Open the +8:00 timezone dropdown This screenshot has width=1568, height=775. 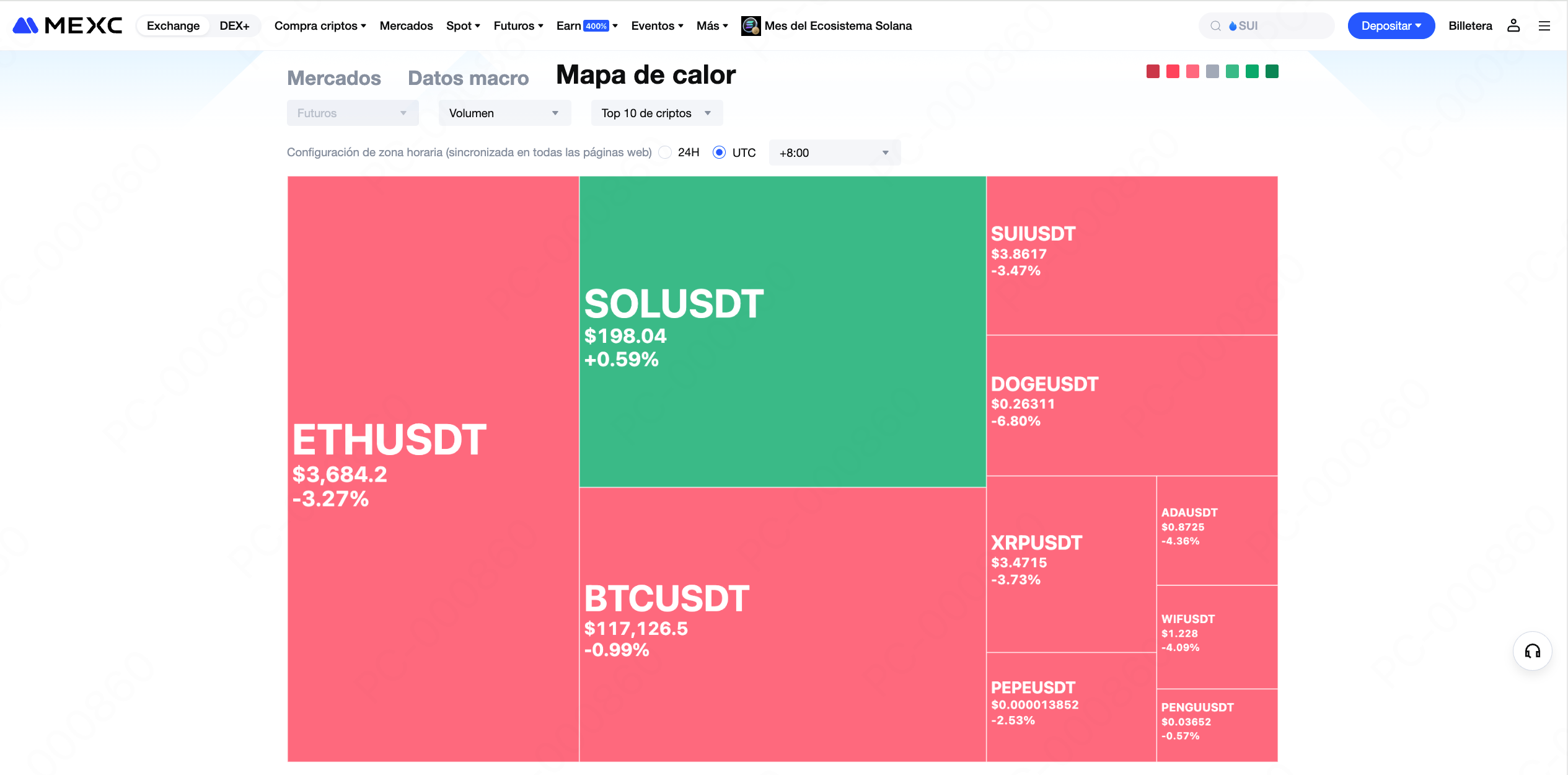(834, 153)
